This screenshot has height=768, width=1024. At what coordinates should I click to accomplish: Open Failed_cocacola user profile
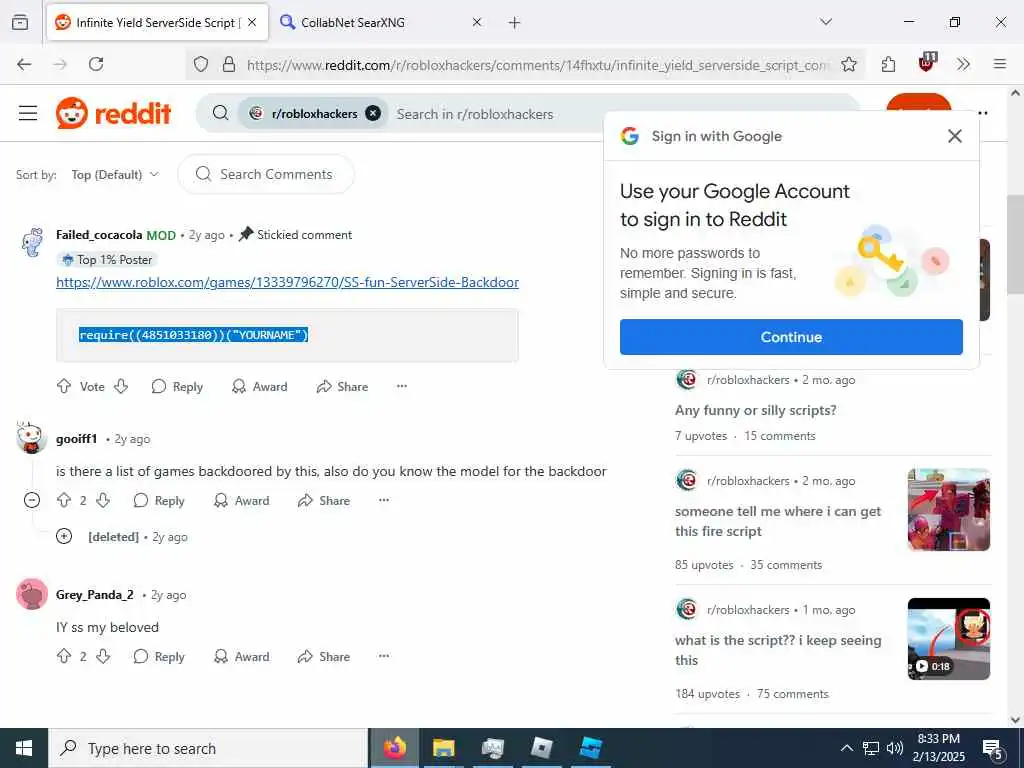[99, 234]
